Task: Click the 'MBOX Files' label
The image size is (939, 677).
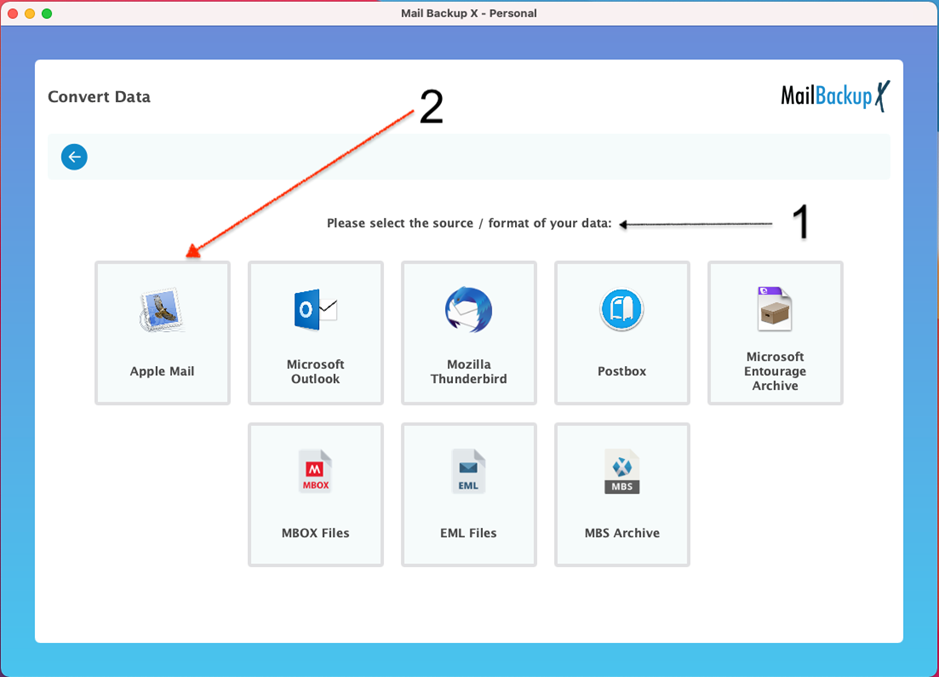Action: coord(316,533)
